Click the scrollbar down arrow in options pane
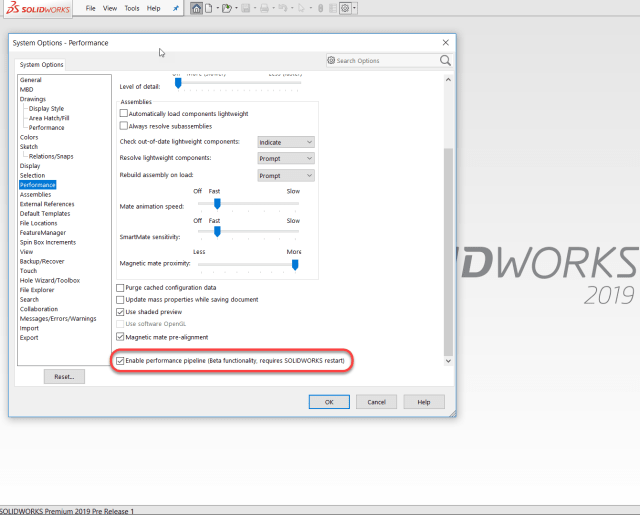 point(448,361)
